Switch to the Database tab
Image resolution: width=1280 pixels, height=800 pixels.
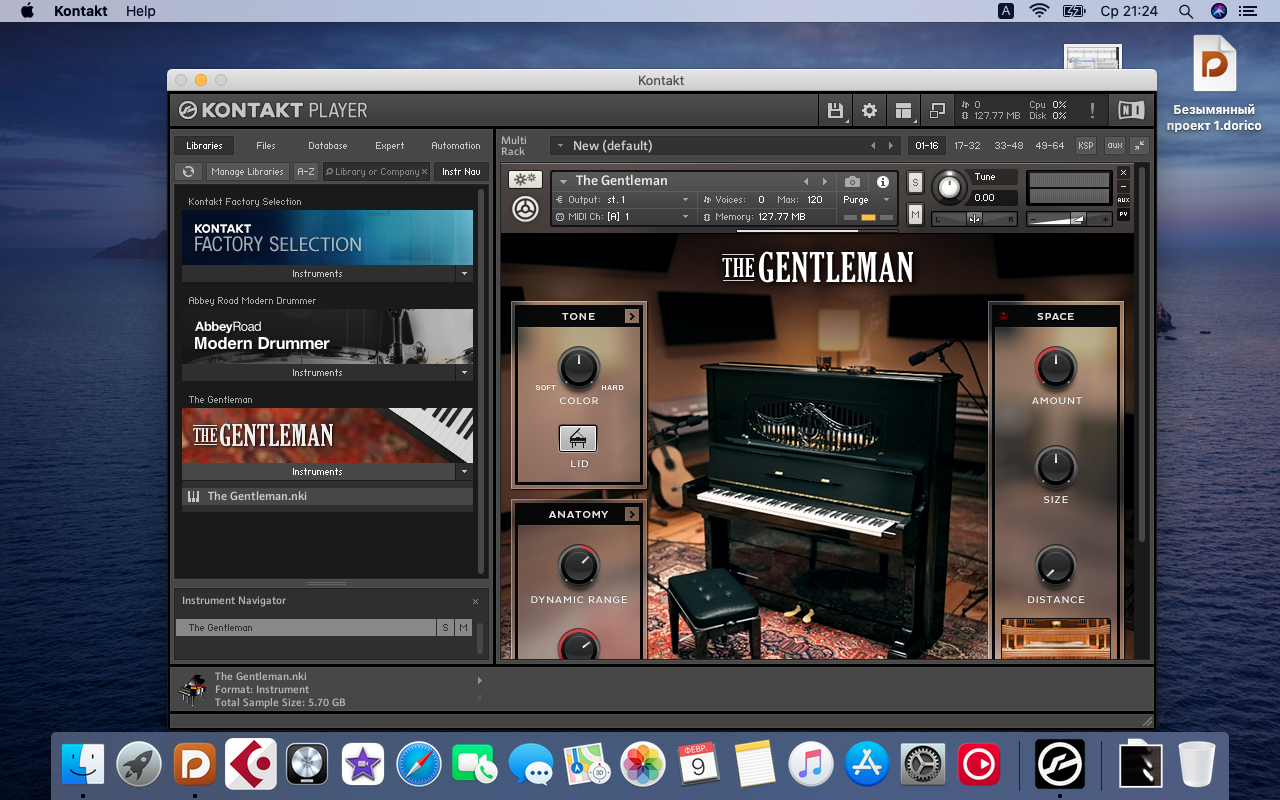click(327, 146)
